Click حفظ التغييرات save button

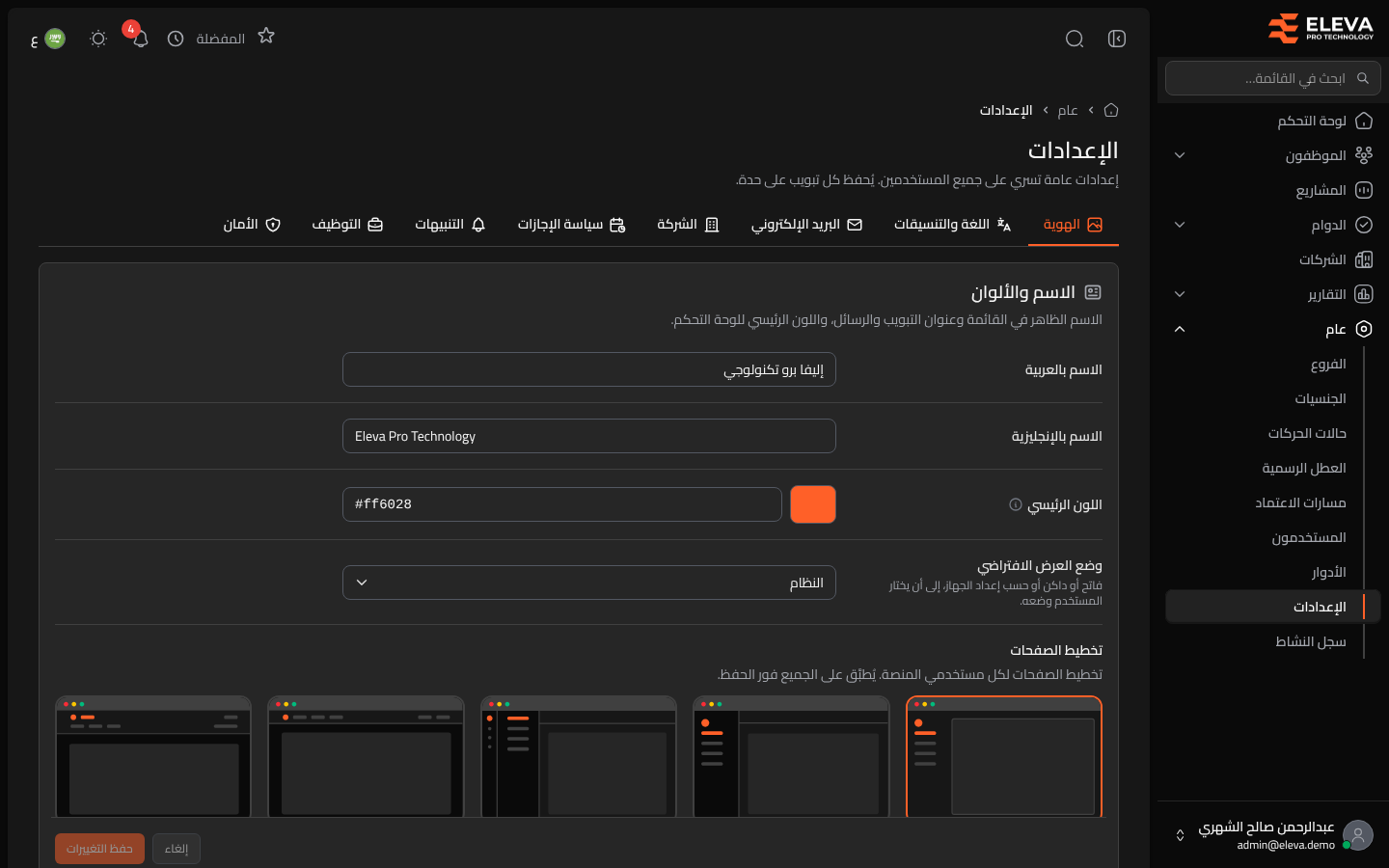pos(99,849)
